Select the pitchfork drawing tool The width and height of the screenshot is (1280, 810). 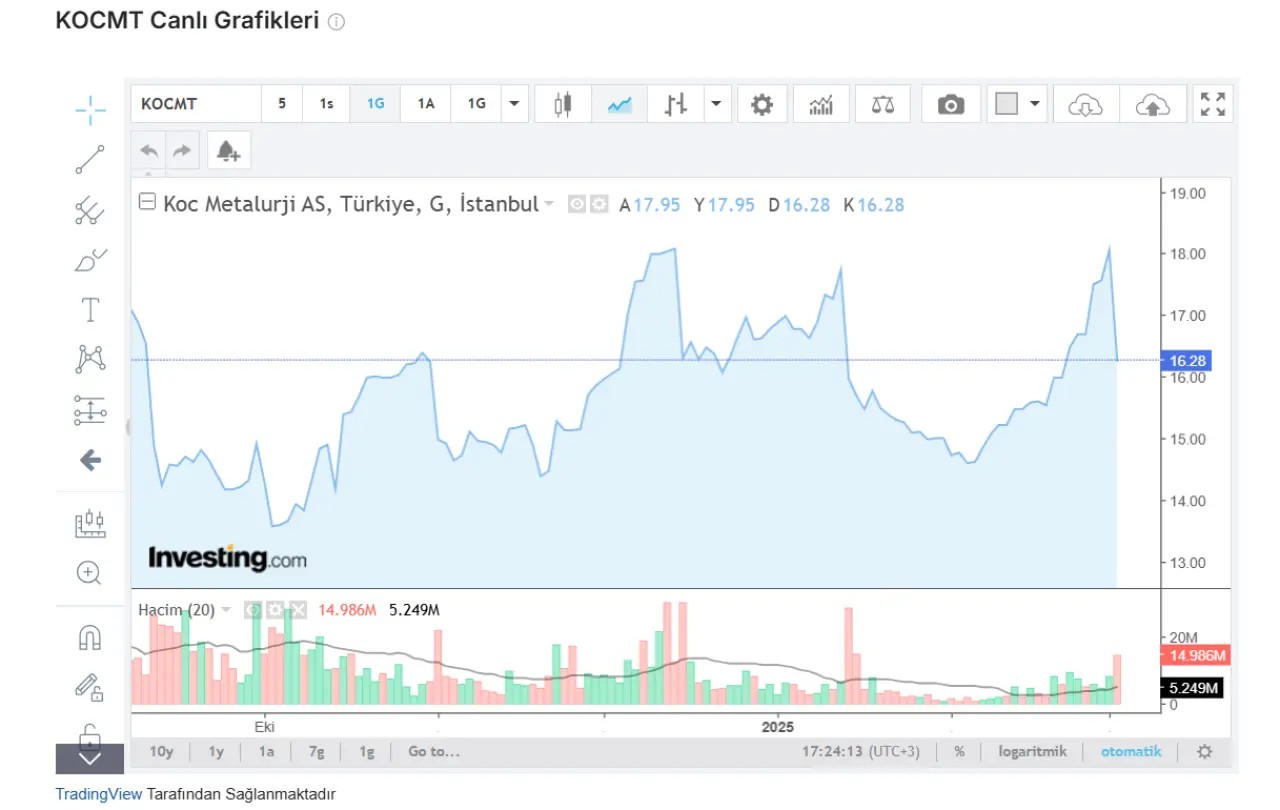coord(90,210)
